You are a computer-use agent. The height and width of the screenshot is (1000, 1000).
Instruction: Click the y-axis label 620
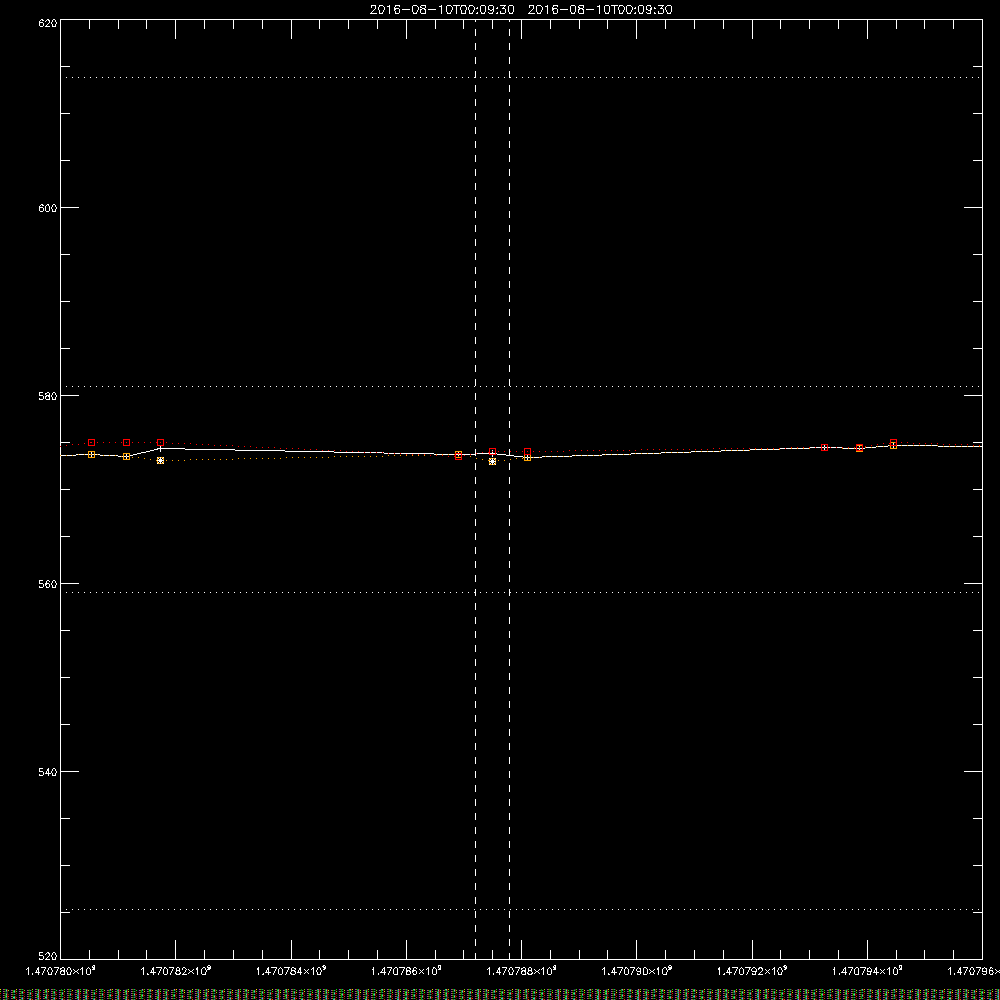click(x=48, y=23)
